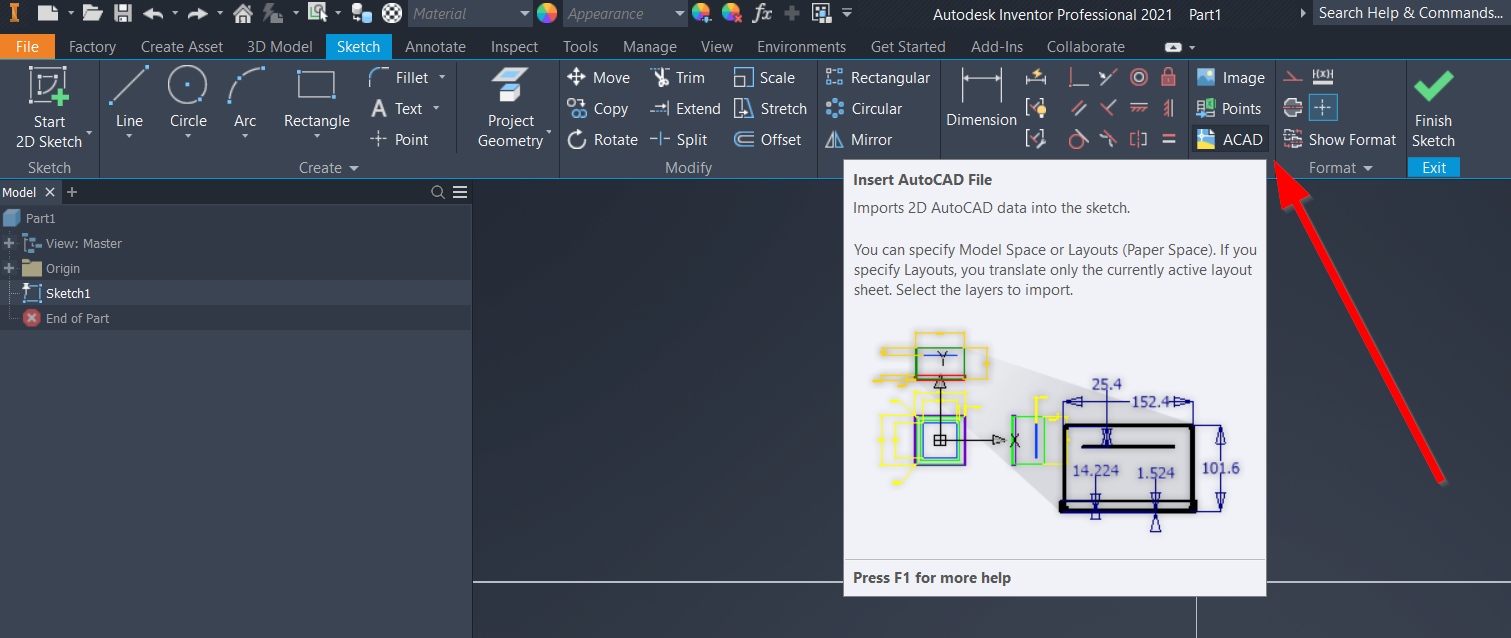The width and height of the screenshot is (1511, 638).
Task: Open the File menu
Action: (27, 46)
